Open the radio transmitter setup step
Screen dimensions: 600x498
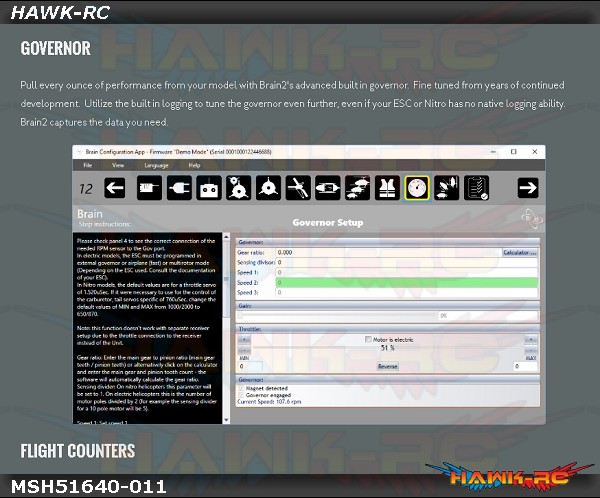coord(209,188)
